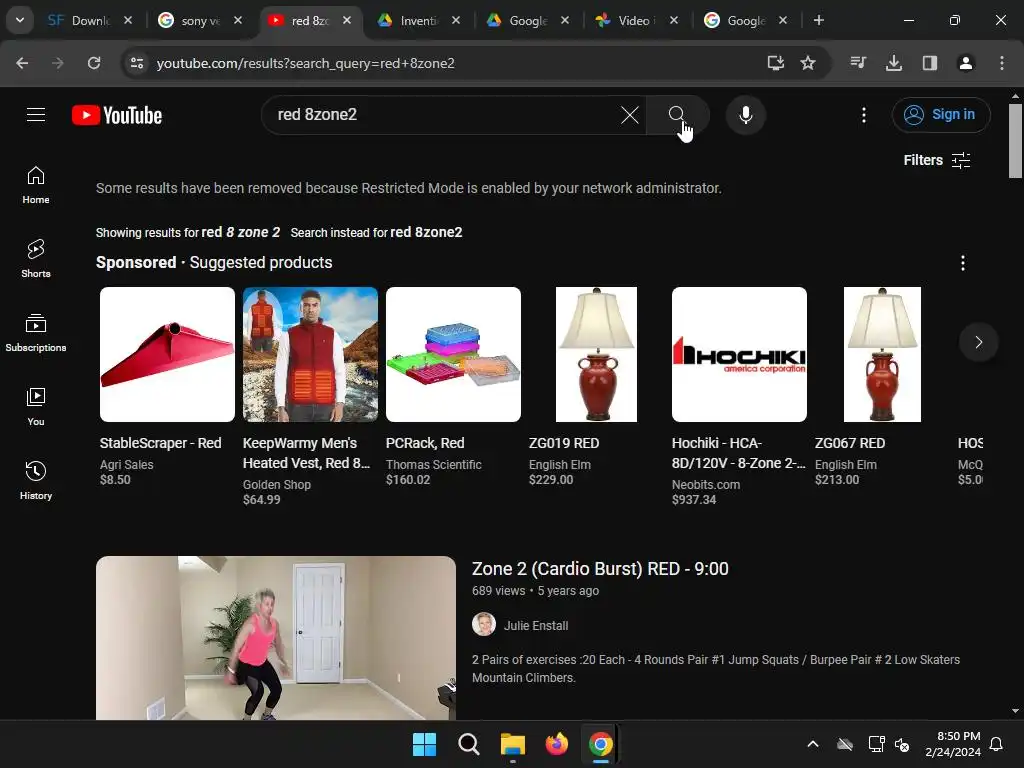Click Sign in button
1024x768 pixels.
(x=941, y=115)
